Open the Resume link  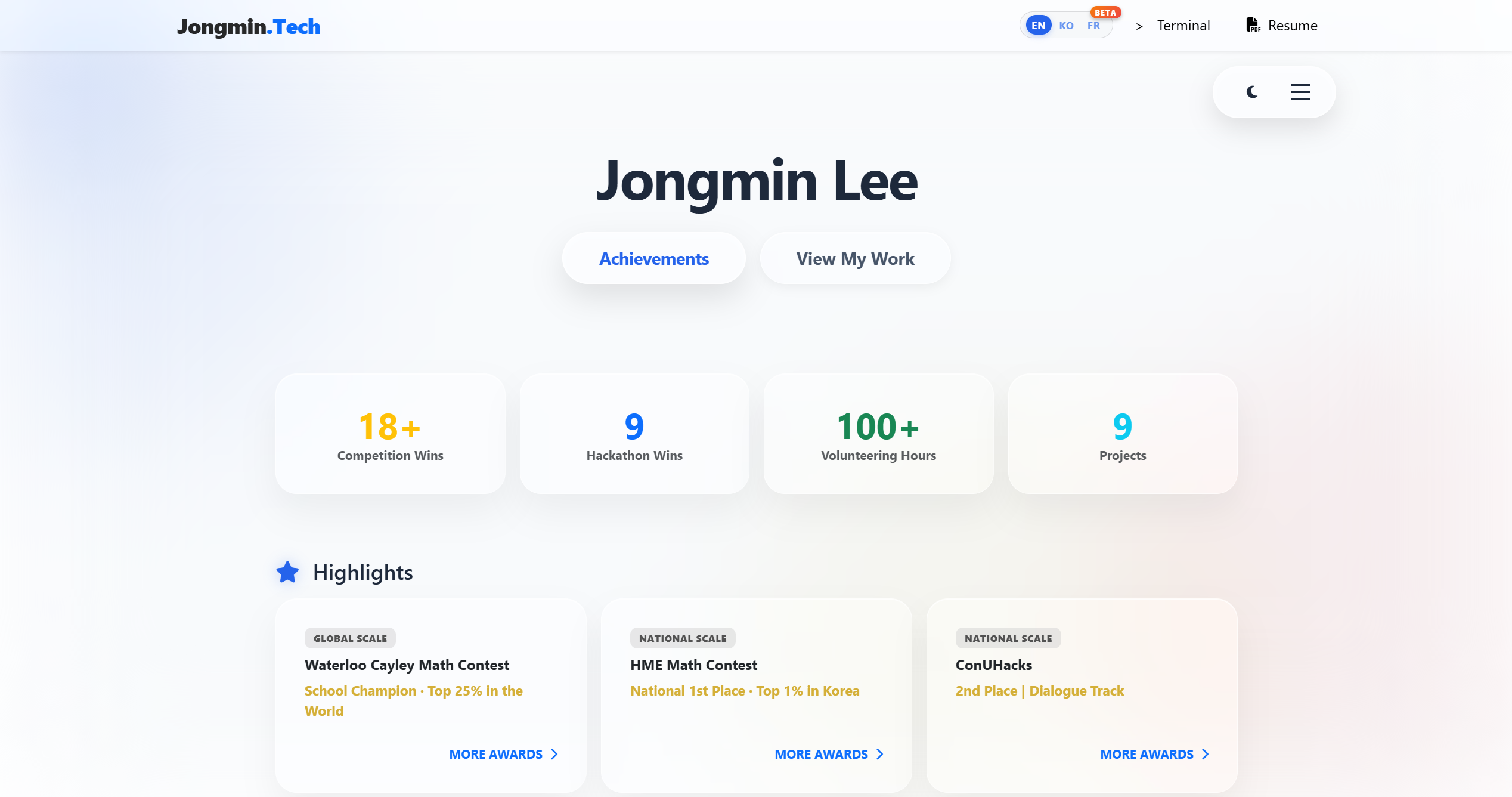point(1282,26)
